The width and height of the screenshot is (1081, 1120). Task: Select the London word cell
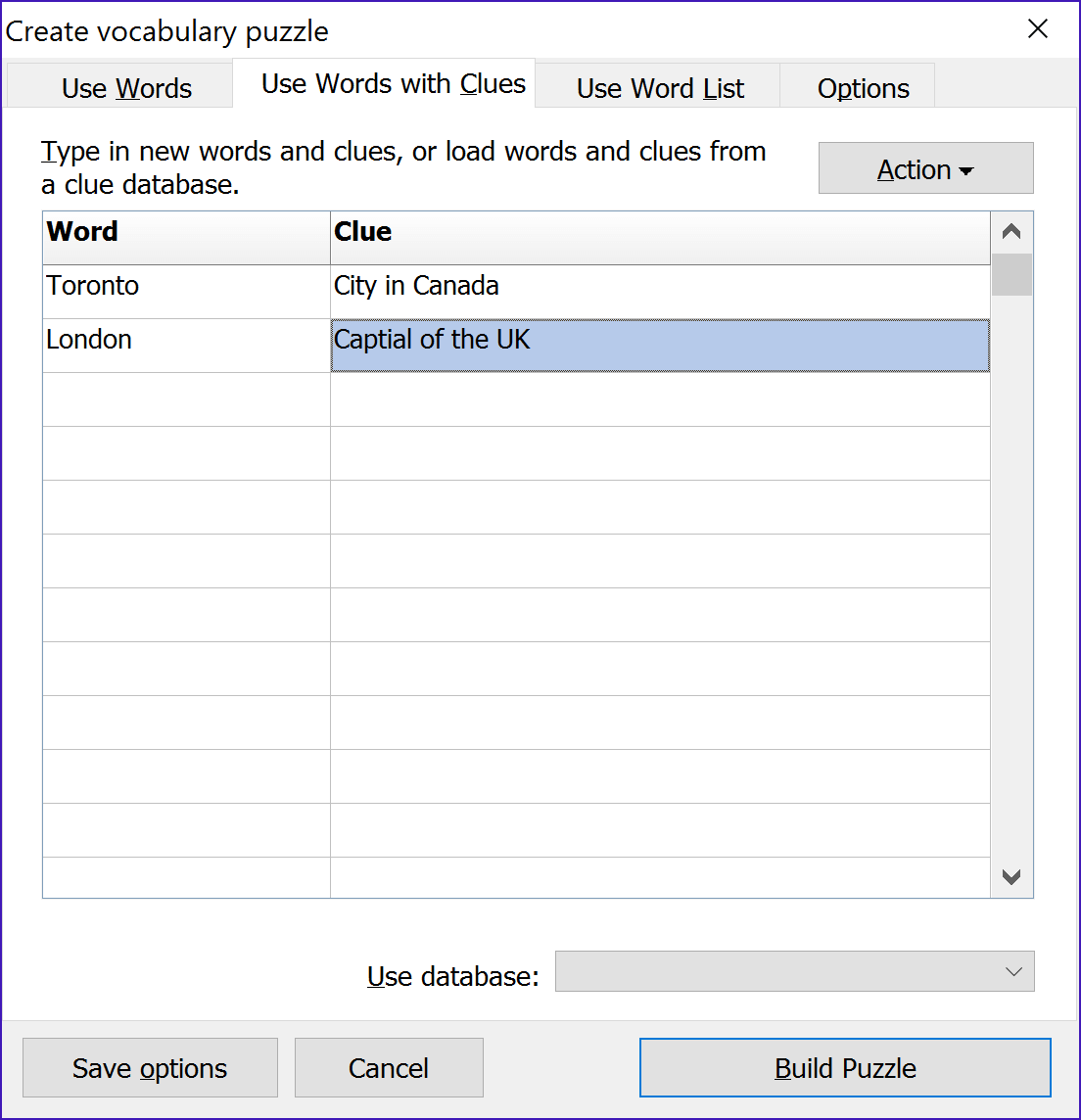(186, 341)
